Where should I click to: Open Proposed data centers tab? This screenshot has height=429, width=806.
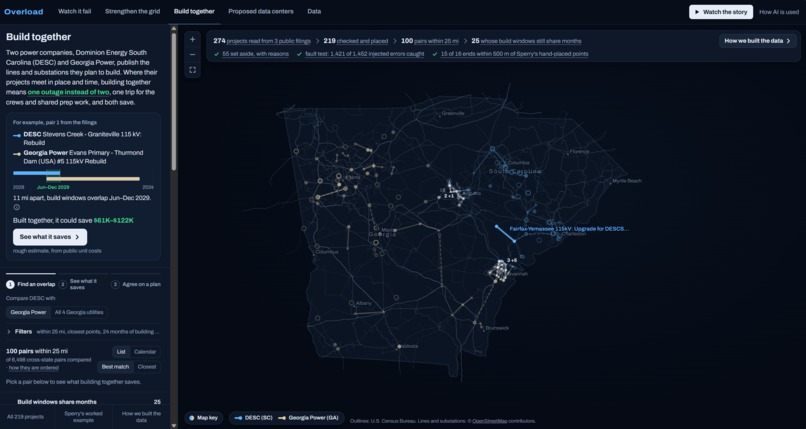[x=261, y=11]
